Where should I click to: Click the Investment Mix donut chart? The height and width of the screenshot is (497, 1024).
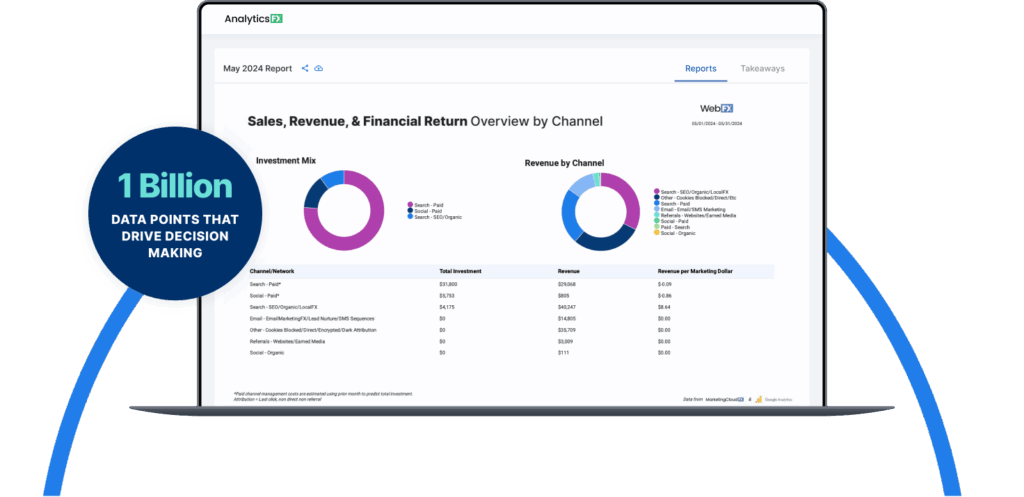point(343,209)
